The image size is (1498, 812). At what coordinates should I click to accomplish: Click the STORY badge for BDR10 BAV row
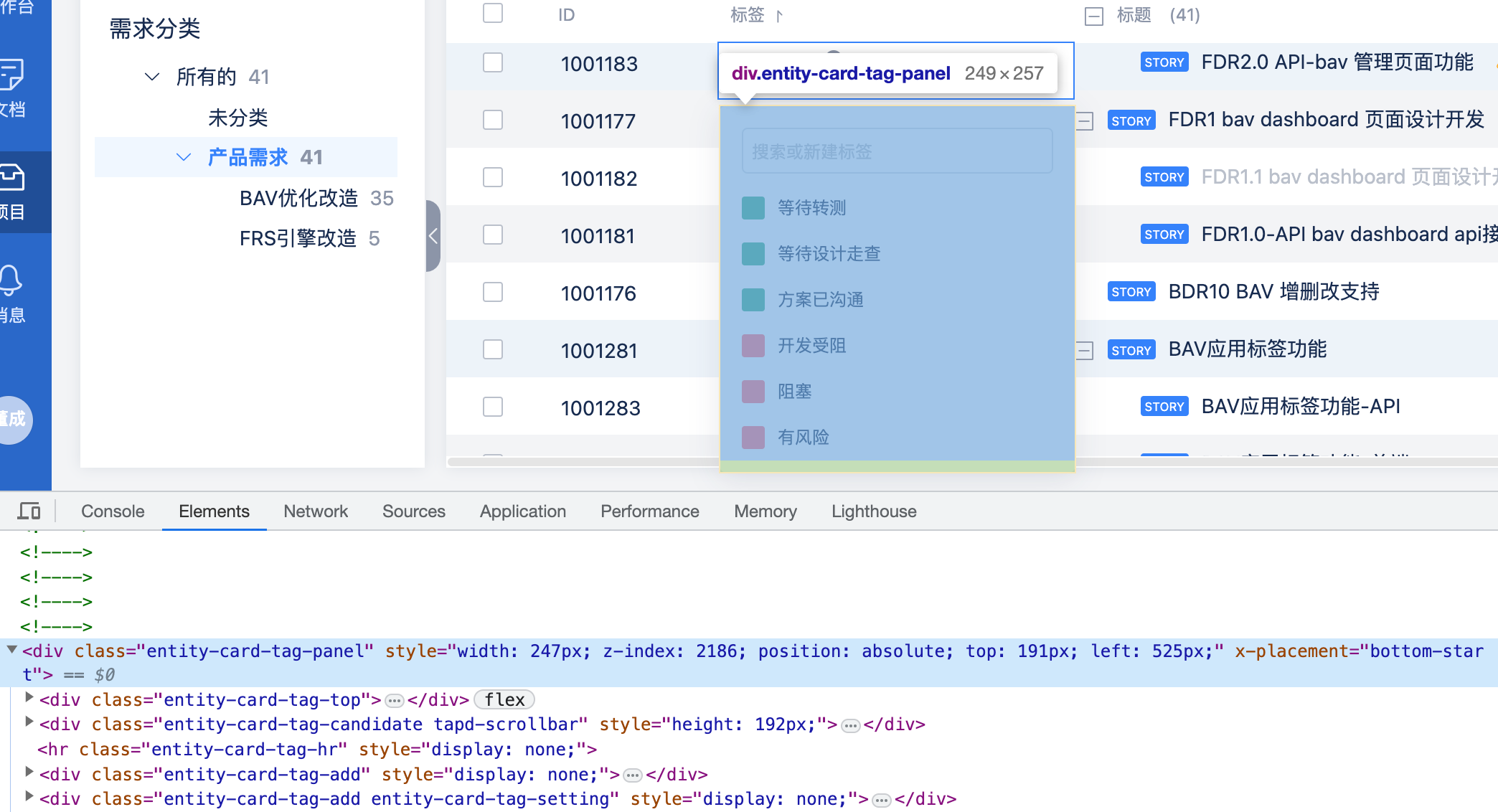(x=1131, y=292)
